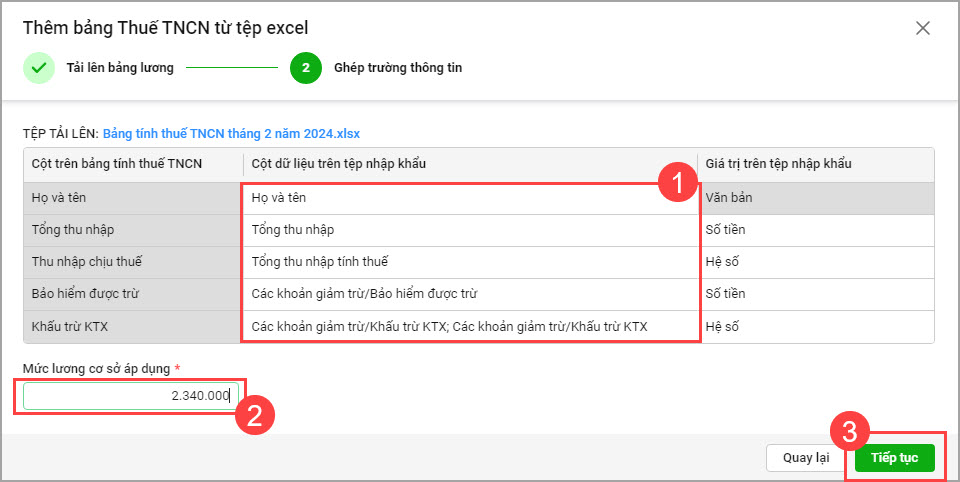Viewport: 960px width, 482px height.
Task: Click the green checkmark step one icon
Action: 38,68
